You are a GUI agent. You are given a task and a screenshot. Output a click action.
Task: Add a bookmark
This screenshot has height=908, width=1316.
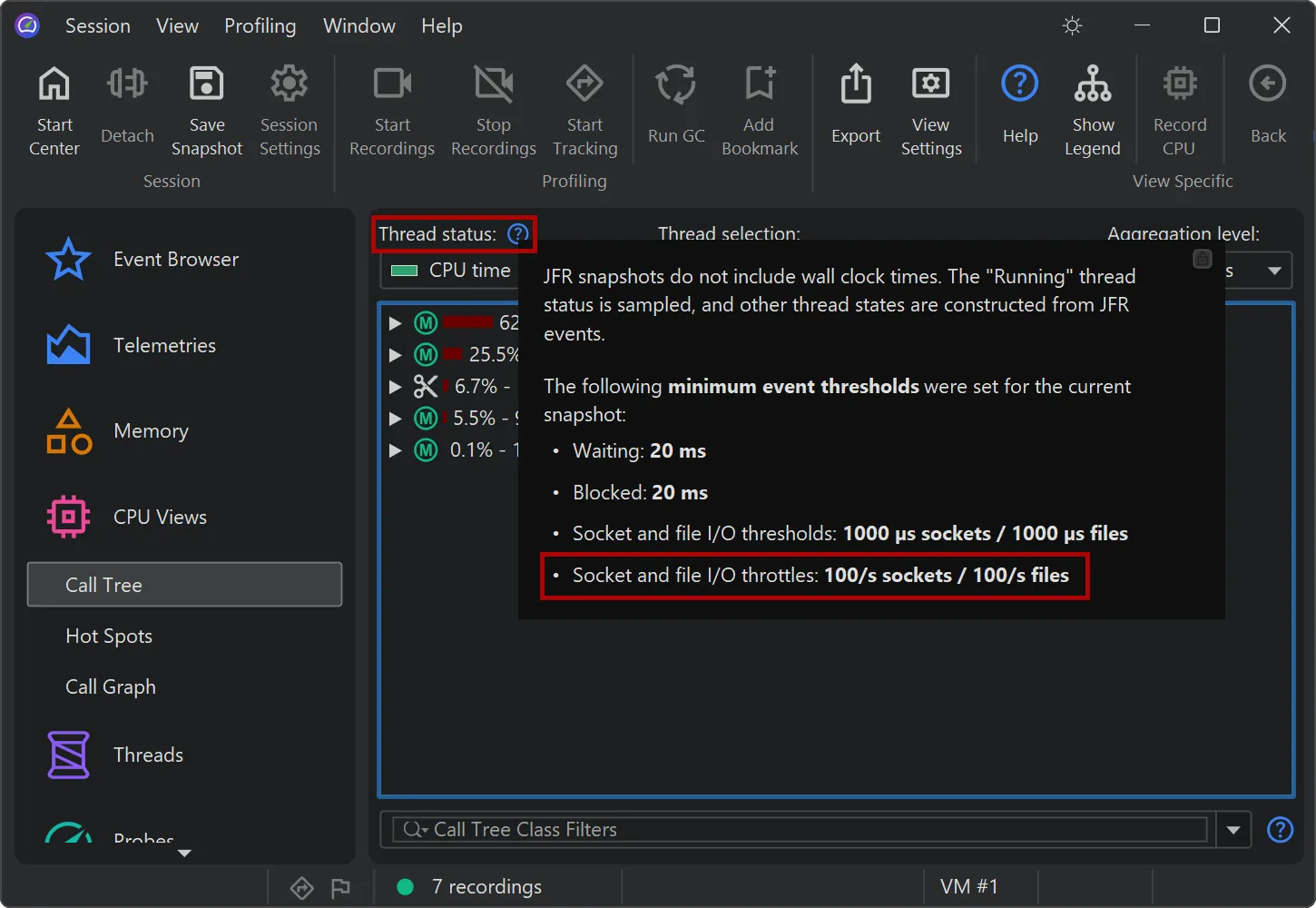(759, 107)
